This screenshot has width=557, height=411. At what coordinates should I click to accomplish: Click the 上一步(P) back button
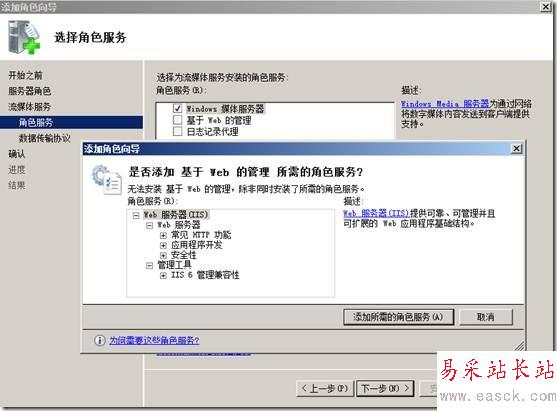[x=325, y=388]
